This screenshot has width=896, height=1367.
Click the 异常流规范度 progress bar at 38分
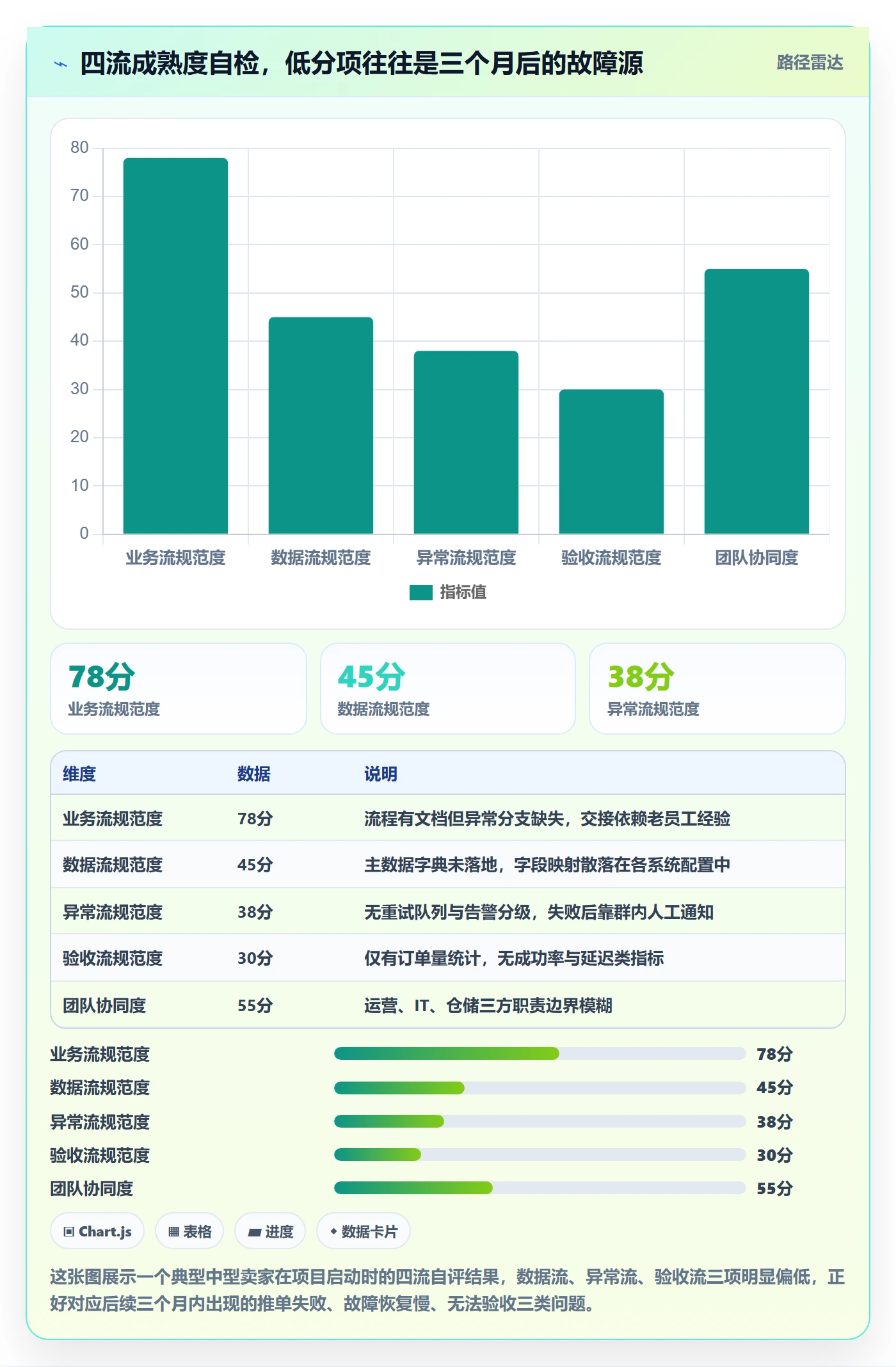(x=540, y=1121)
